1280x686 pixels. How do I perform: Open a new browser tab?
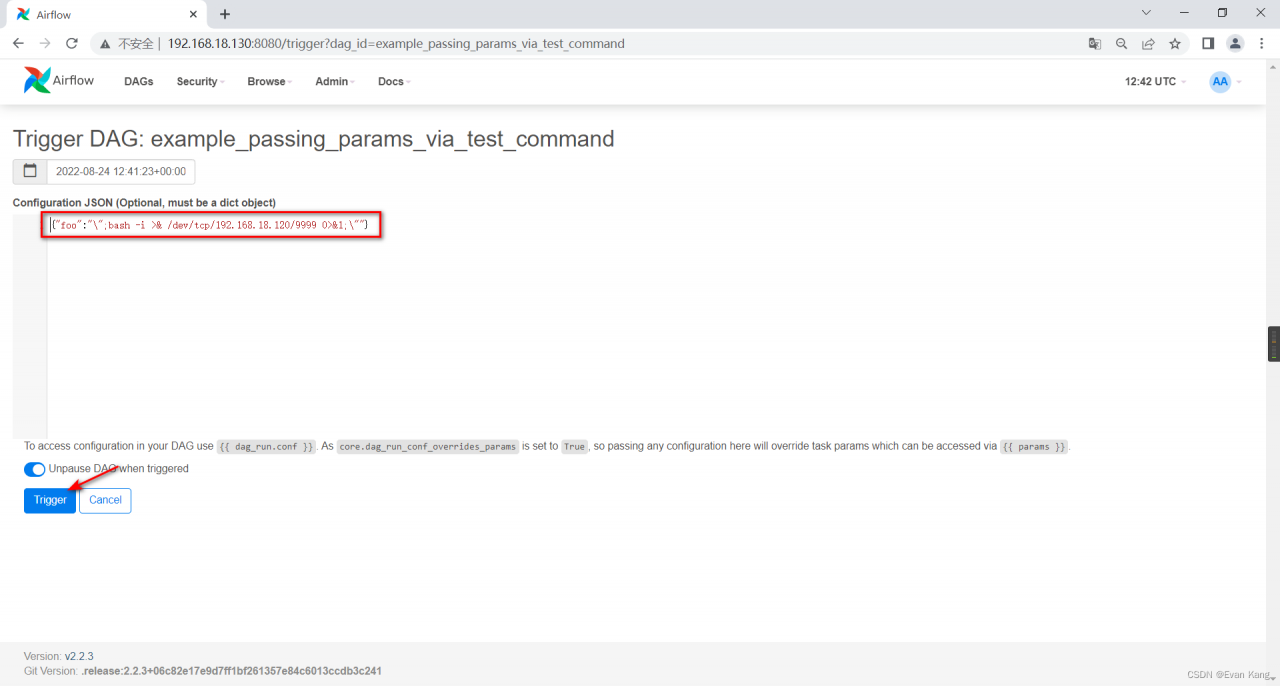pyautogui.click(x=225, y=14)
